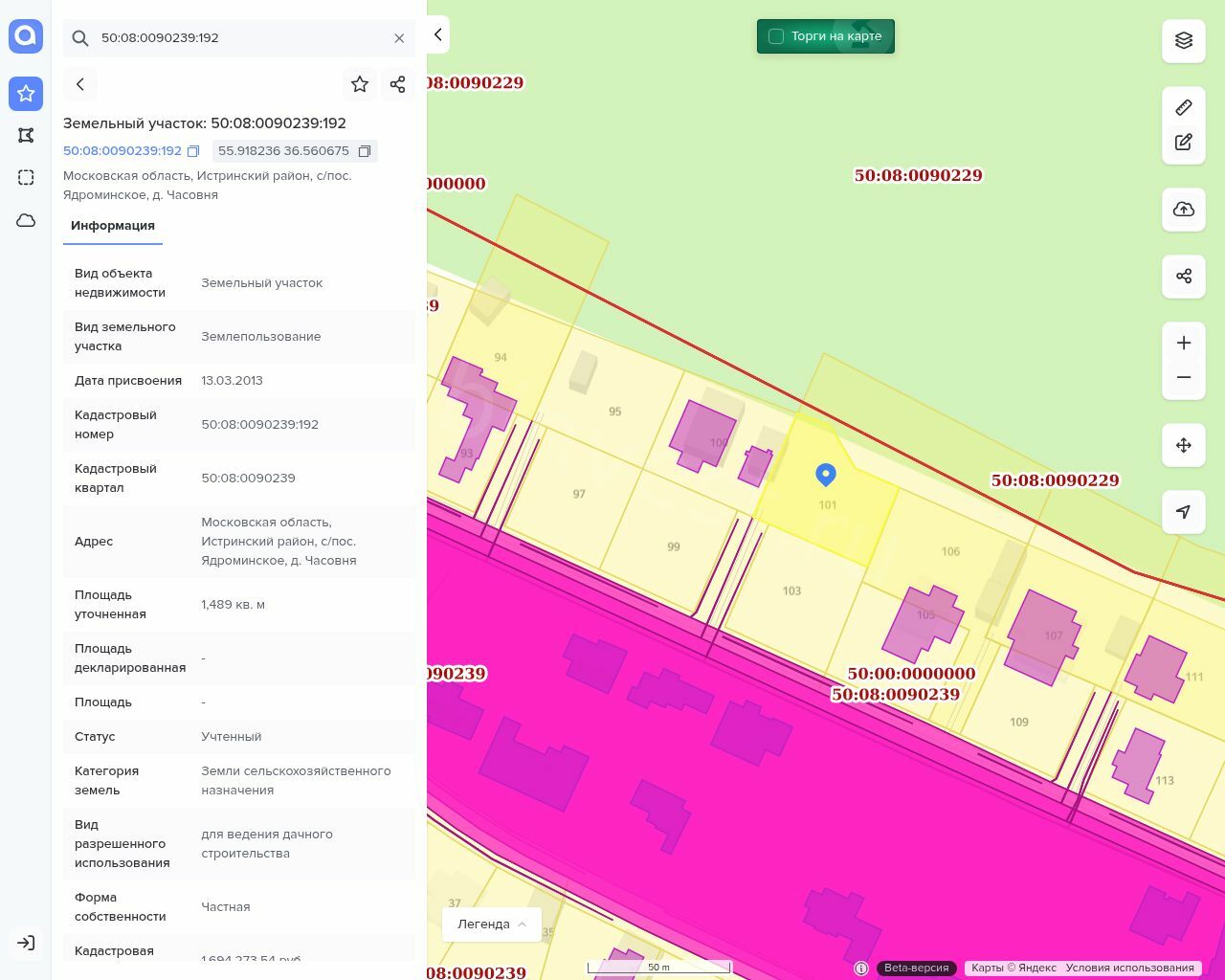
Task: Select the draw/edit note tool
Action: click(1184, 142)
